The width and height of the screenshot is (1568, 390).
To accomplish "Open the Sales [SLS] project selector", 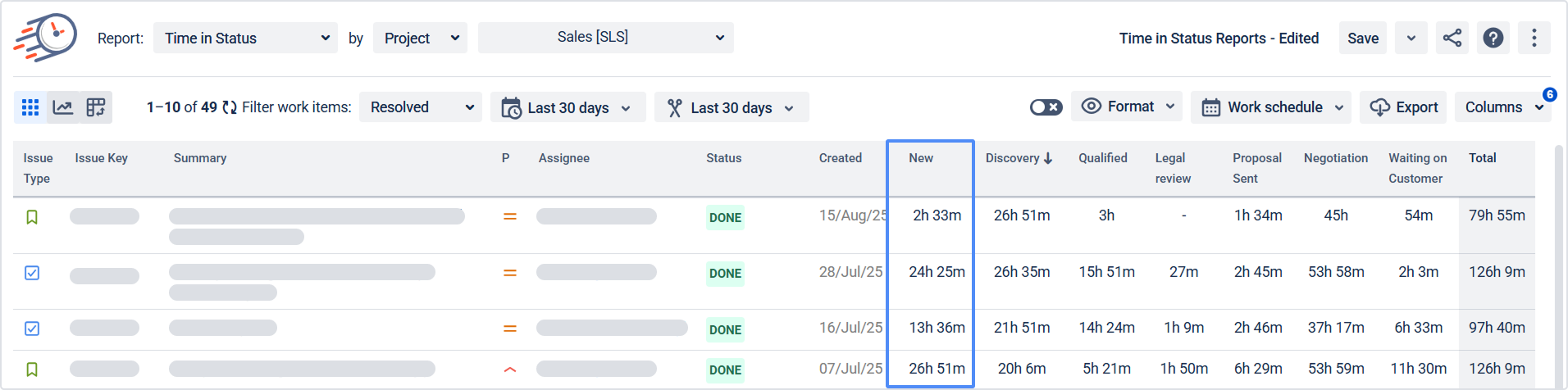I will tap(605, 38).
